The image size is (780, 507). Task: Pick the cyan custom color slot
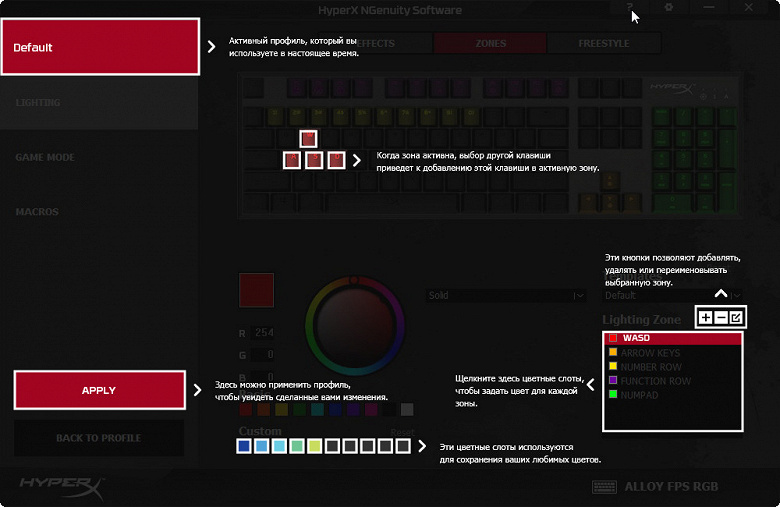[x=279, y=446]
